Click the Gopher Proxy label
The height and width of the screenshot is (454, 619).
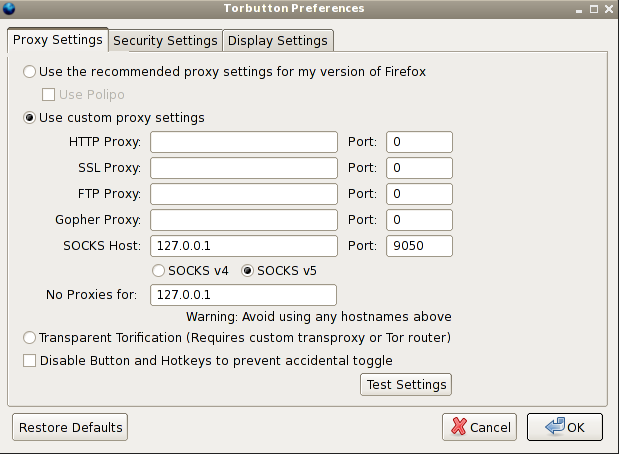(98, 220)
